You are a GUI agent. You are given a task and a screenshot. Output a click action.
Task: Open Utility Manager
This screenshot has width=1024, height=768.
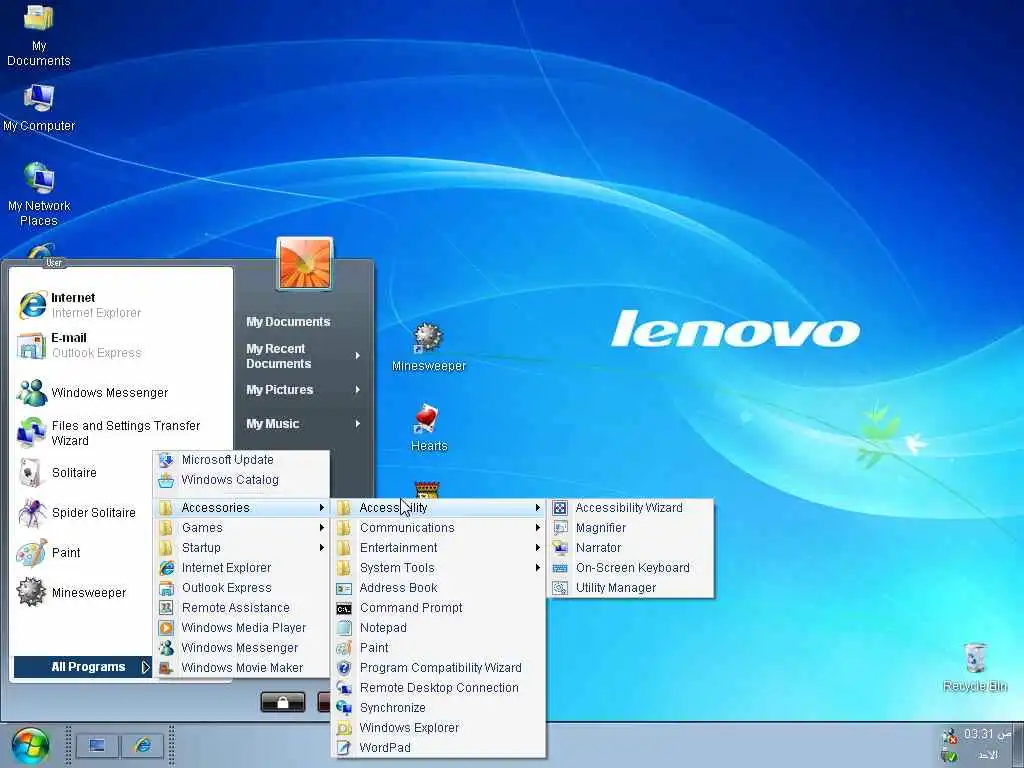[x=631, y=588]
